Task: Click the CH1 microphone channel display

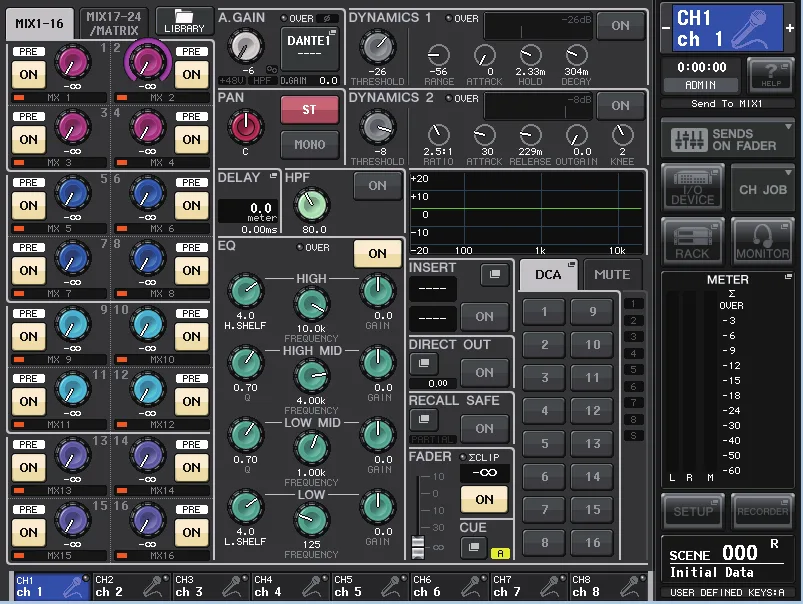Action: (x=727, y=29)
